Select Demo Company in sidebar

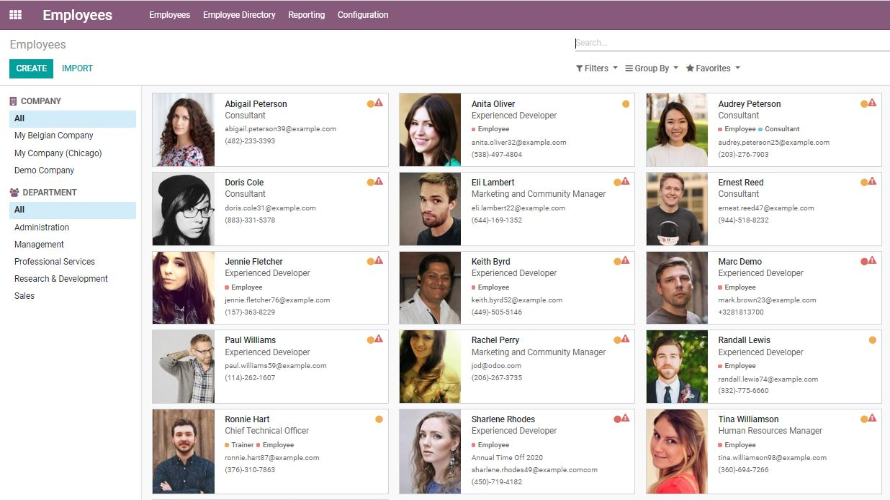[44, 170]
